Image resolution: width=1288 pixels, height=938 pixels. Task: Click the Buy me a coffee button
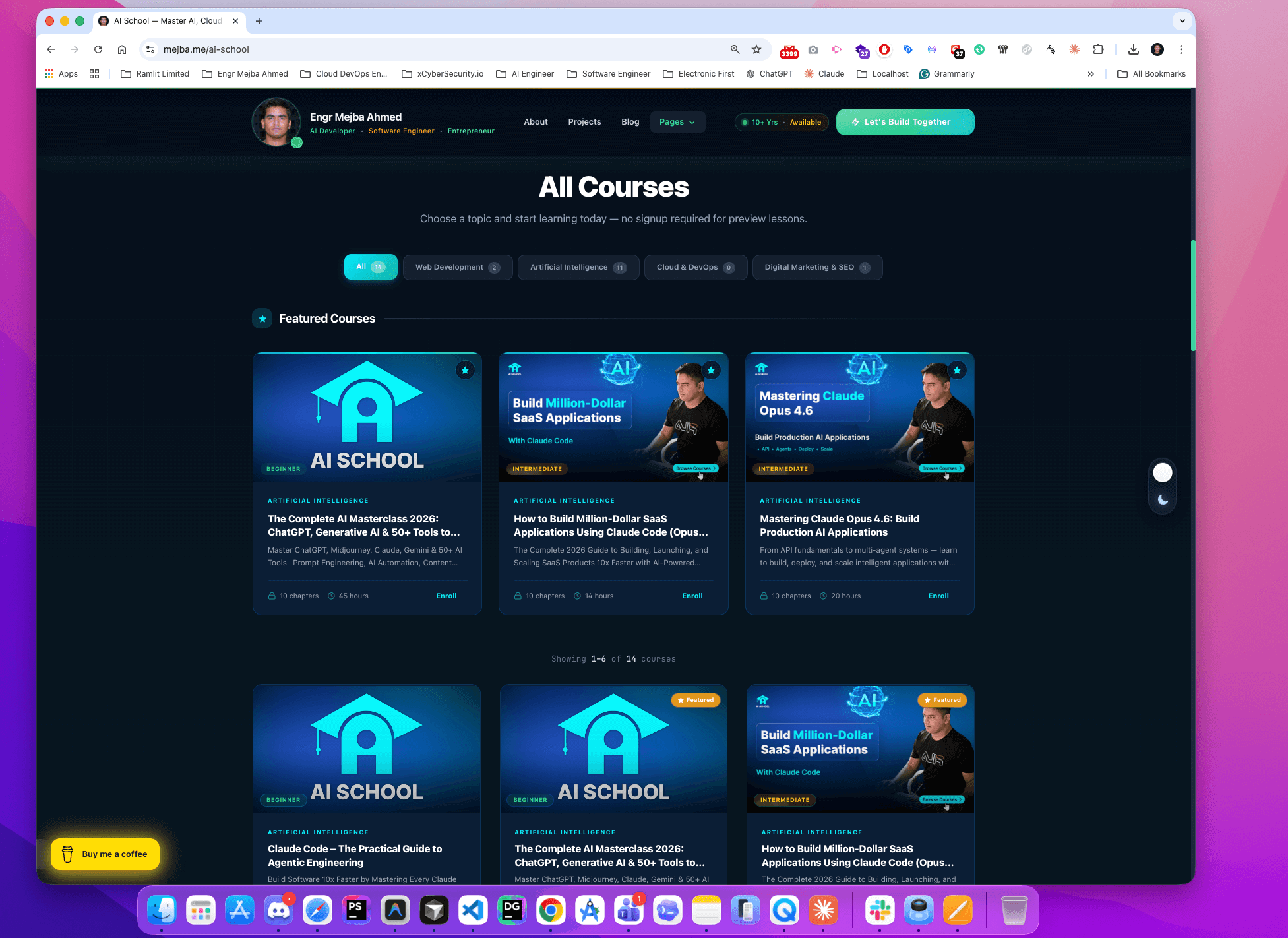104,854
